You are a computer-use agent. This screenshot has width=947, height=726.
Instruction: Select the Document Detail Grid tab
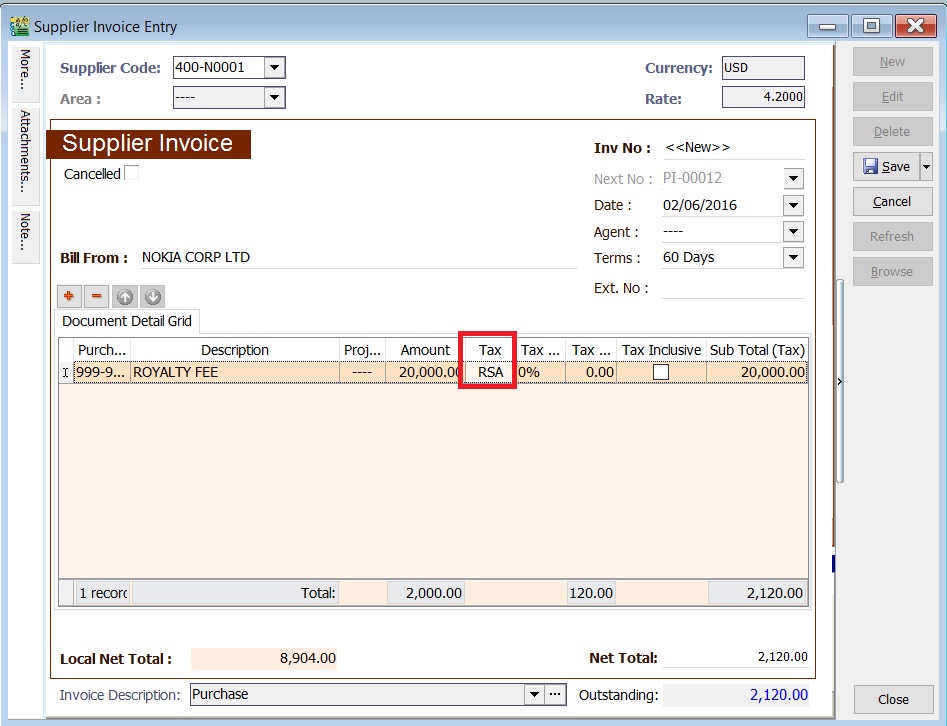127,321
